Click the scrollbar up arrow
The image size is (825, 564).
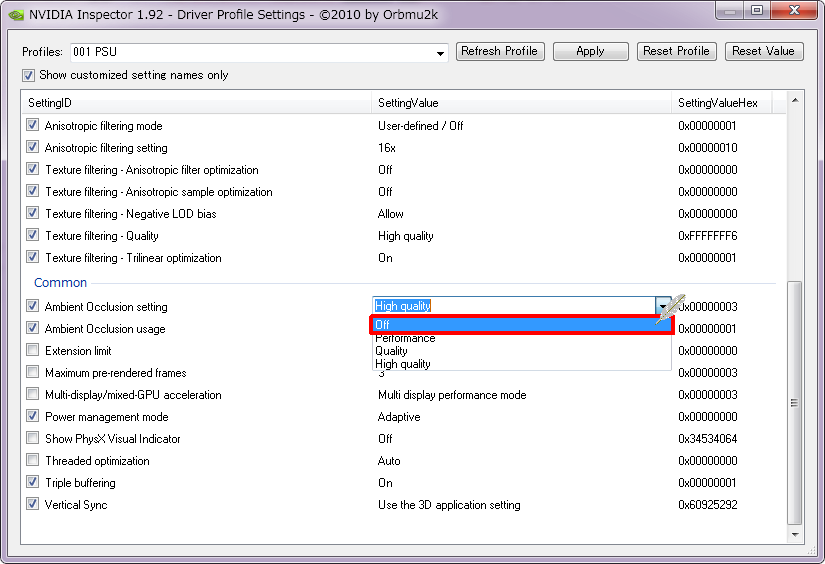pos(795,100)
